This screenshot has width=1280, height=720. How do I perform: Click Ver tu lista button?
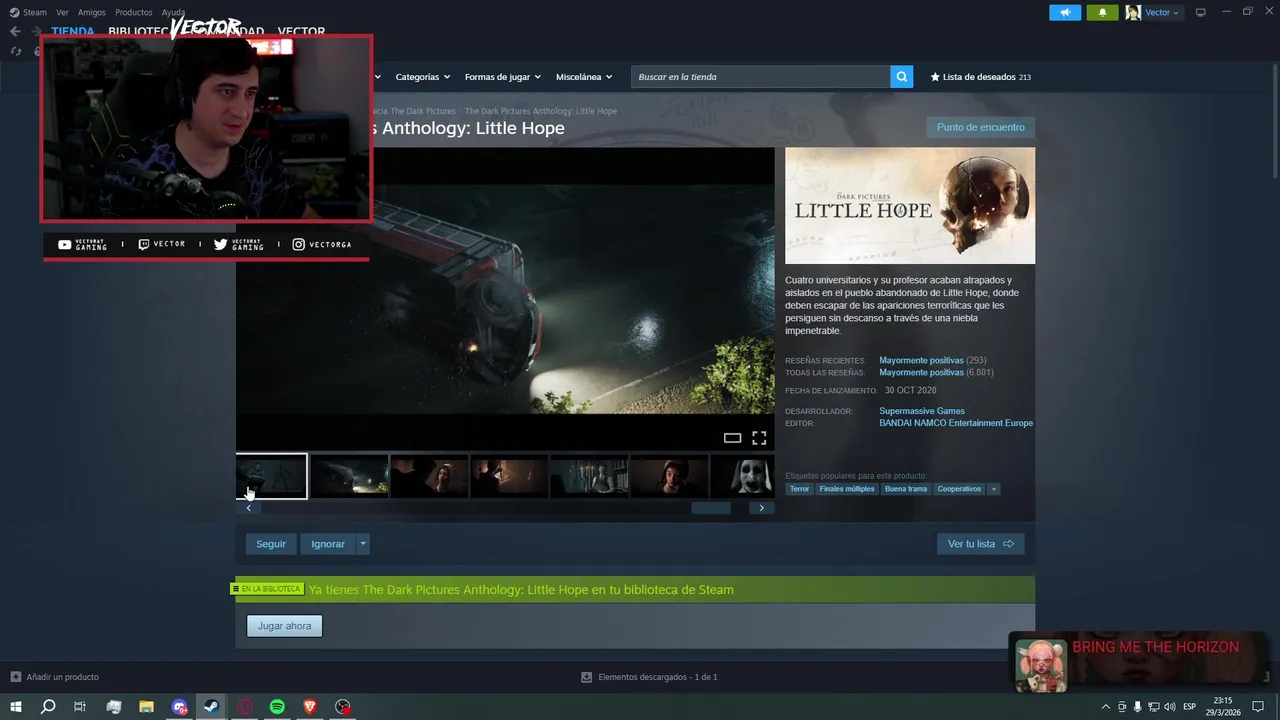click(981, 544)
